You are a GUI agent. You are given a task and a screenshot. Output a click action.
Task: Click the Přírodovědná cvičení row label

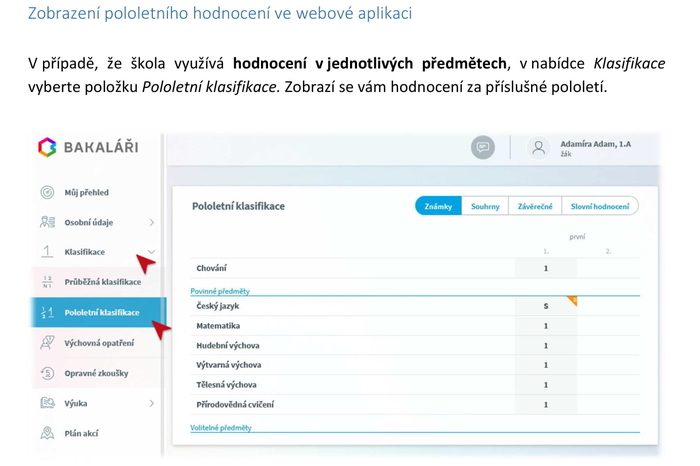(235, 404)
